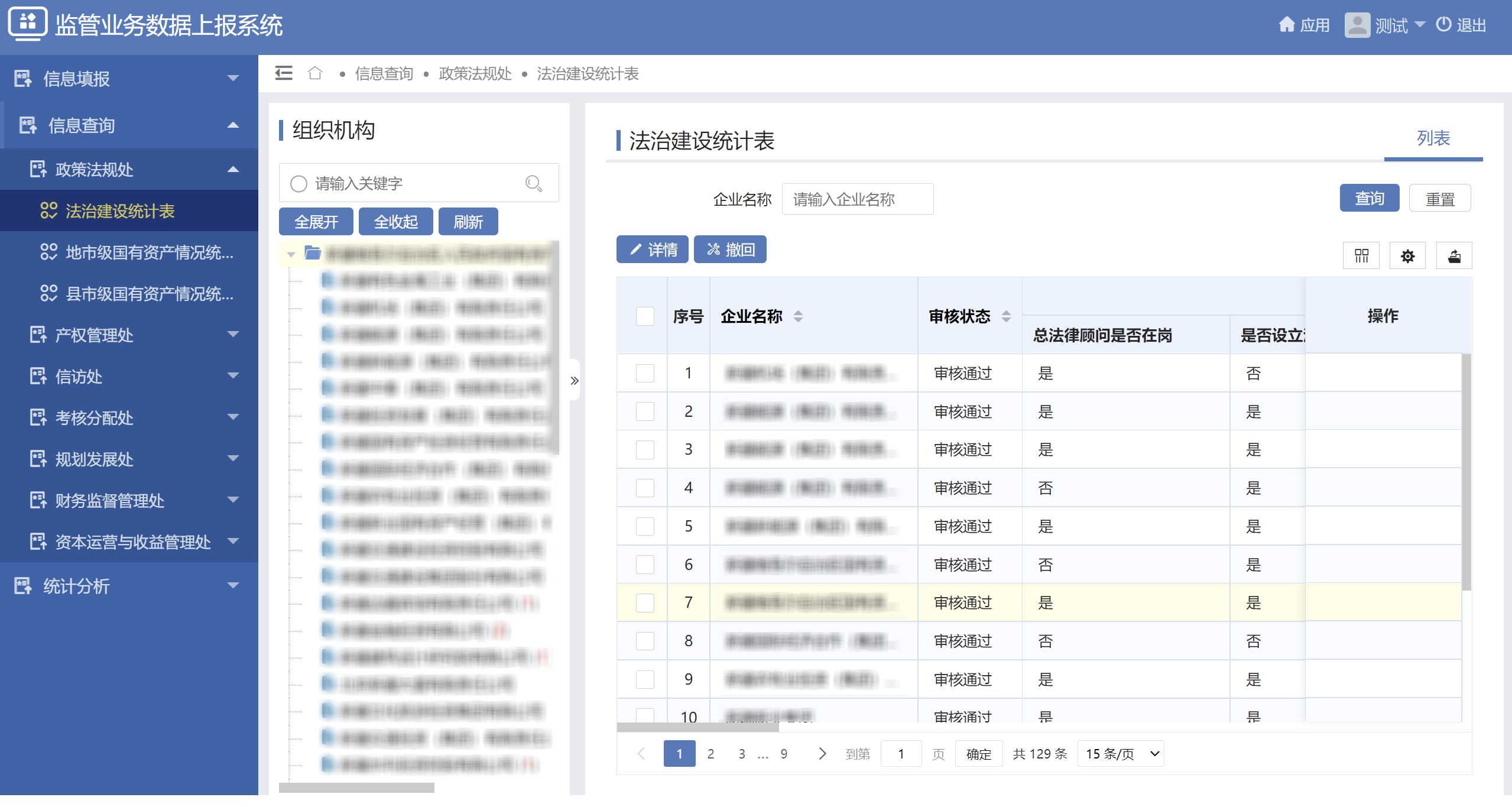Image resolution: width=1512 pixels, height=807 pixels.
Task: Go to previous page arrow
Action: tap(641, 754)
